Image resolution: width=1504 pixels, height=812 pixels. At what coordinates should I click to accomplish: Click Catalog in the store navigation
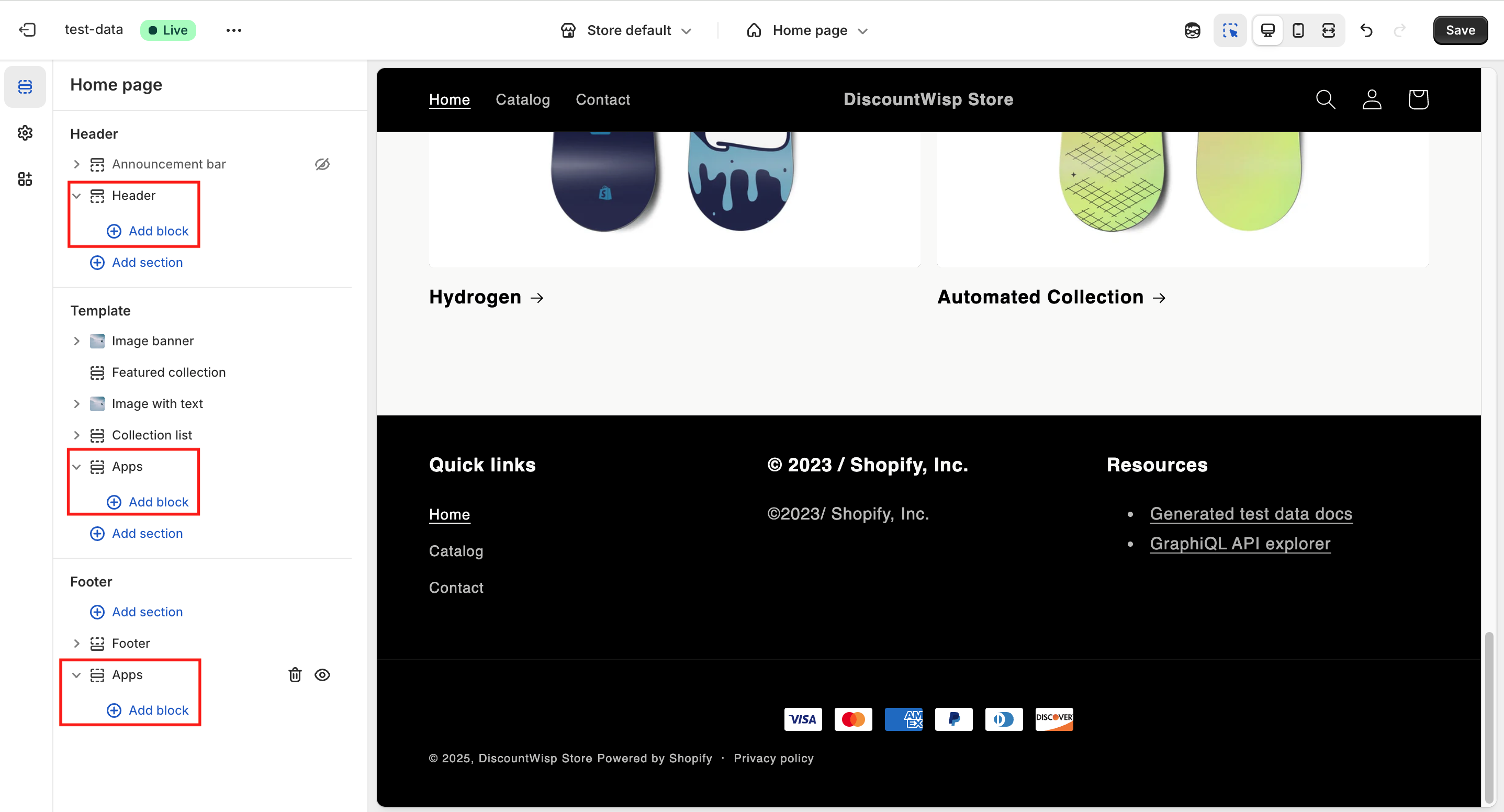[522, 100]
